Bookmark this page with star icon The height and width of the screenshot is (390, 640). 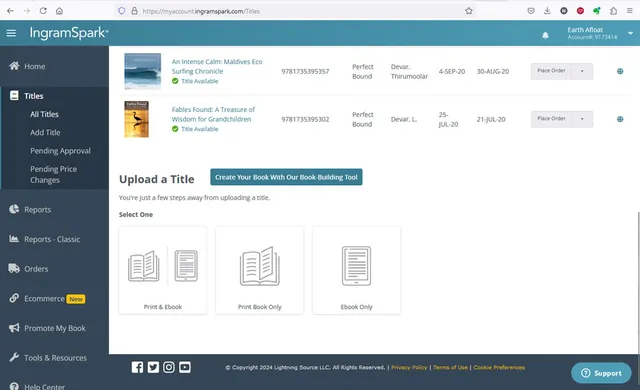tap(469, 11)
